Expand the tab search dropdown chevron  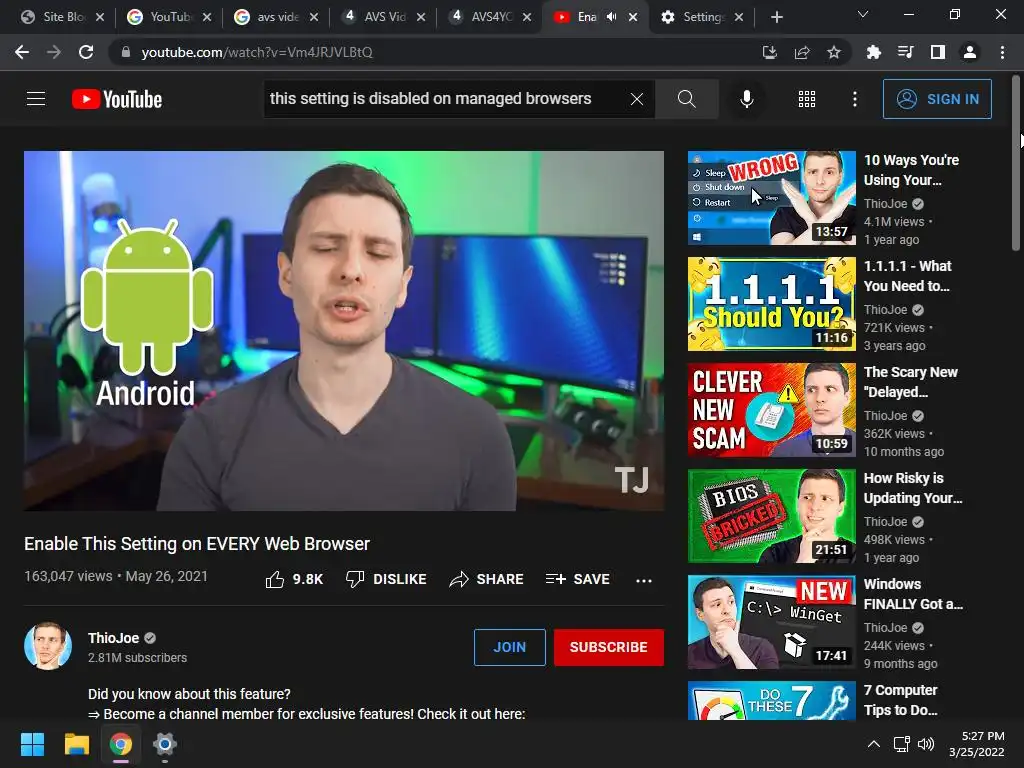[x=863, y=14]
